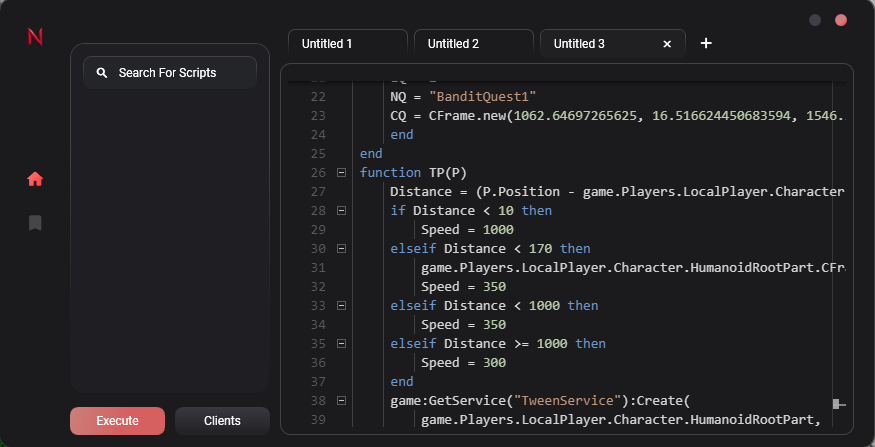
Task: Fold the 'elseif Distance < 1000' block
Action: [342, 306]
